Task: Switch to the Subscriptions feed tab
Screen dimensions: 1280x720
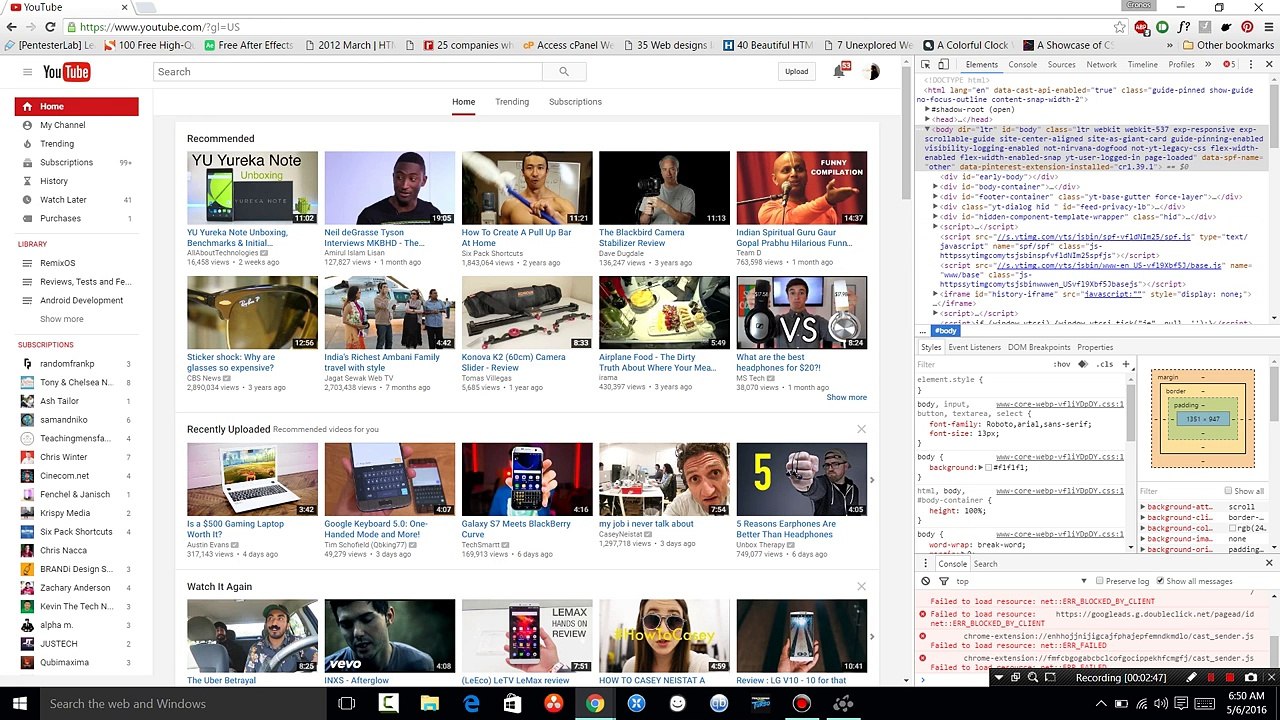Action: [575, 102]
